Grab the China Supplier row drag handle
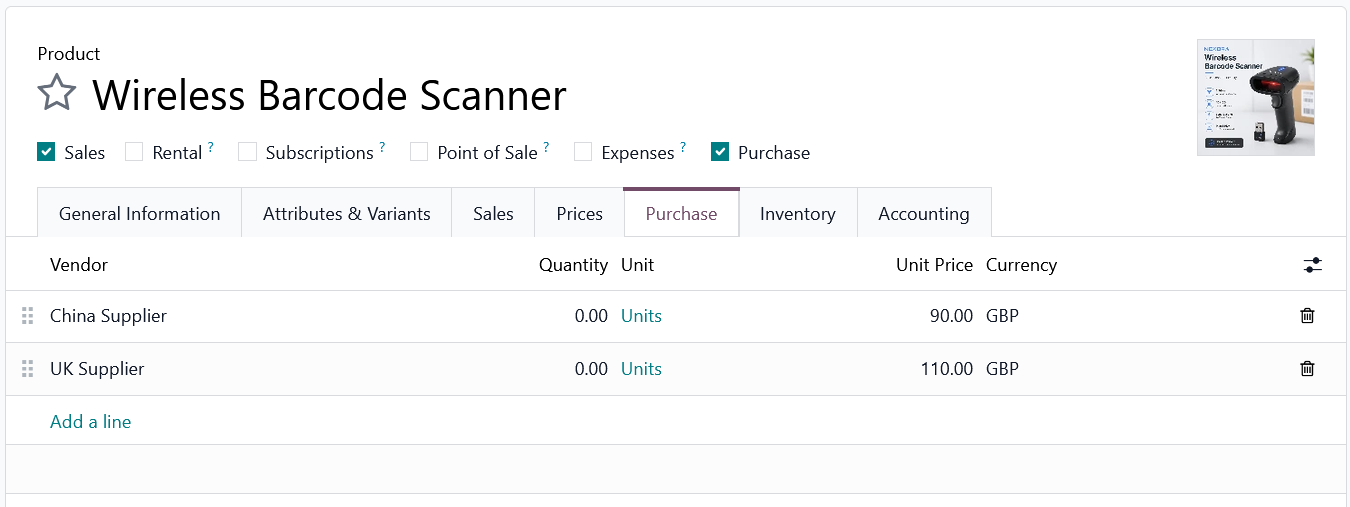This screenshot has width=1350, height=507. tap(28, 316)
